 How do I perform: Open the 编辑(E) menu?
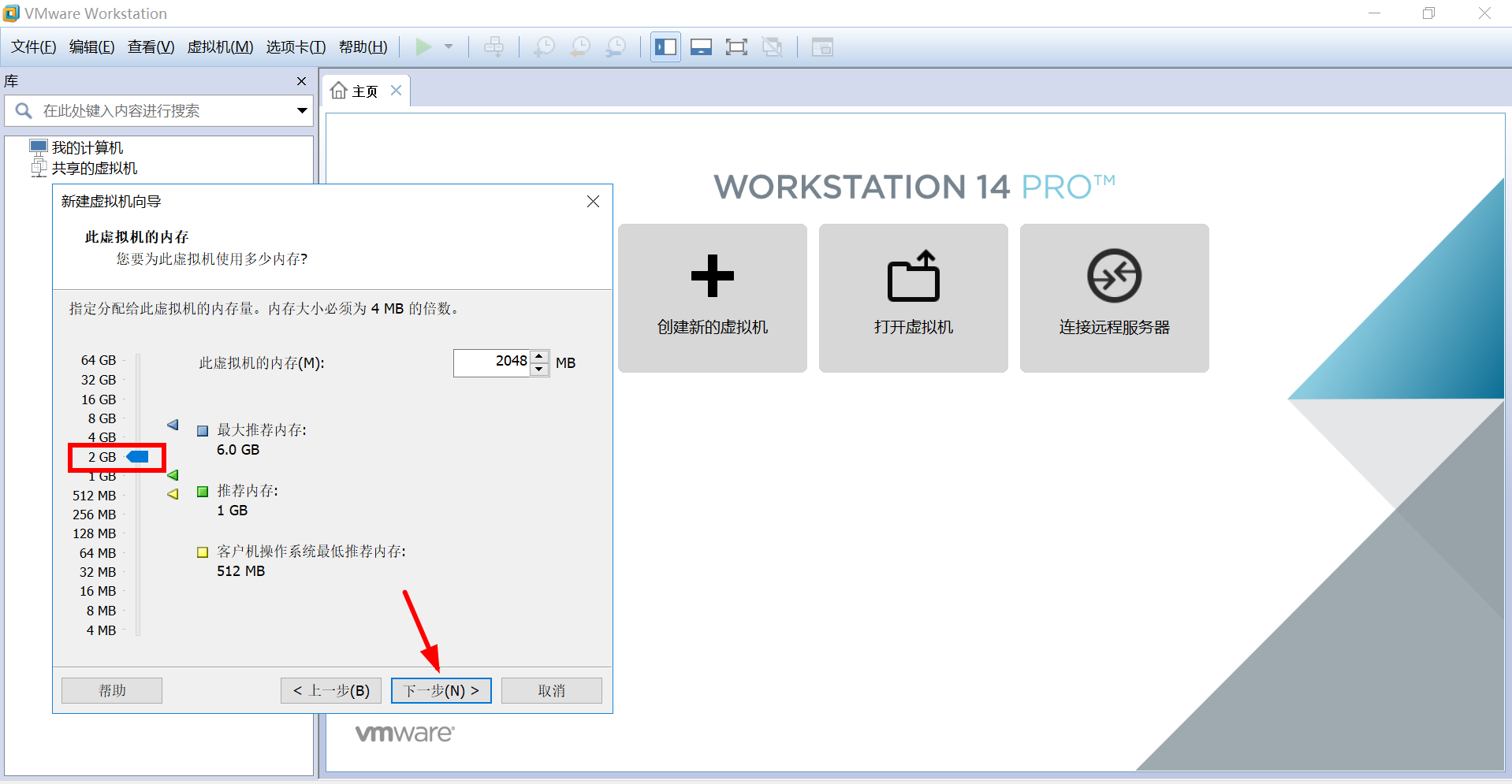coord(91,47)
